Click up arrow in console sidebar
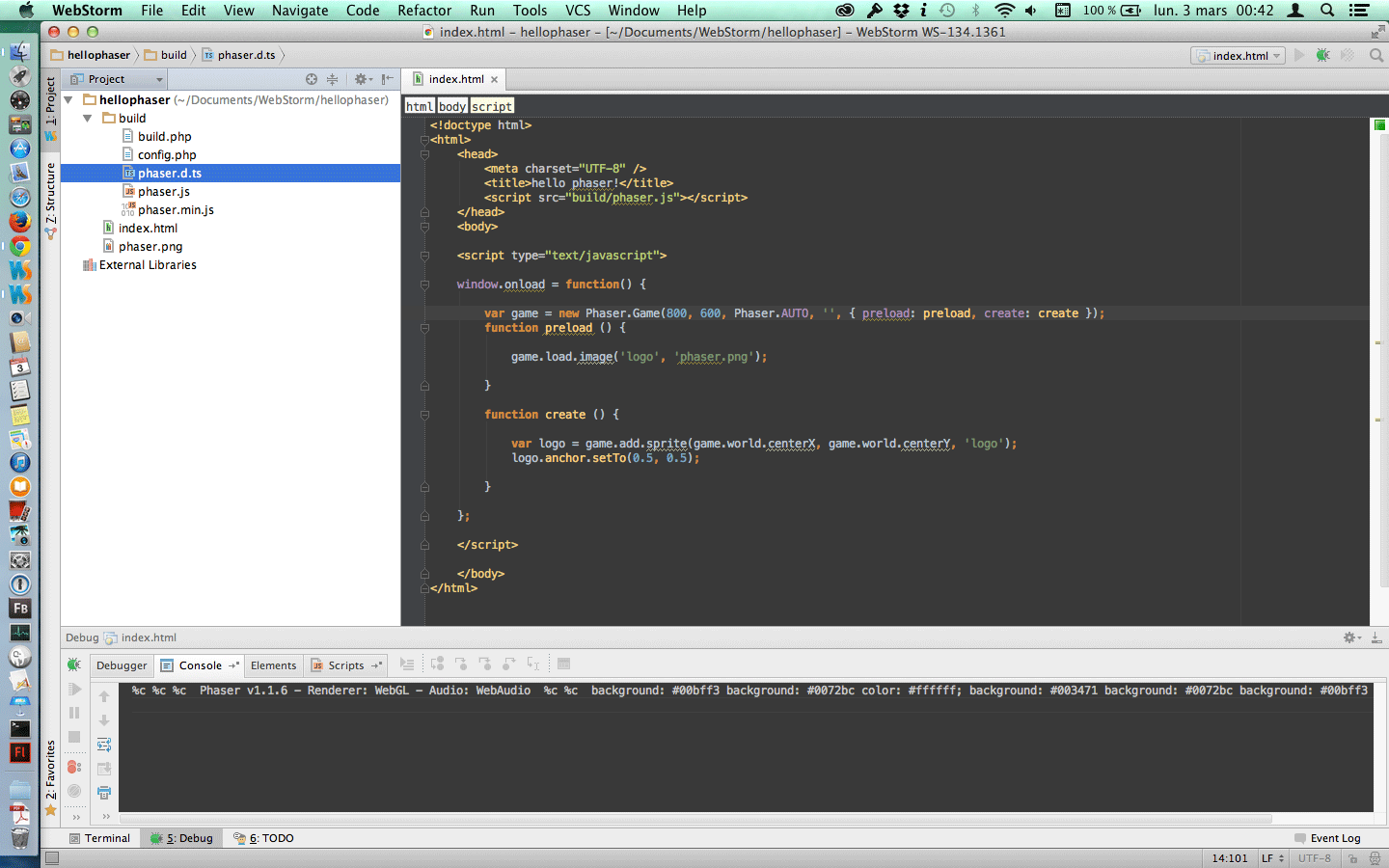Screen dimensions: 1389x868 coord(104,696)
